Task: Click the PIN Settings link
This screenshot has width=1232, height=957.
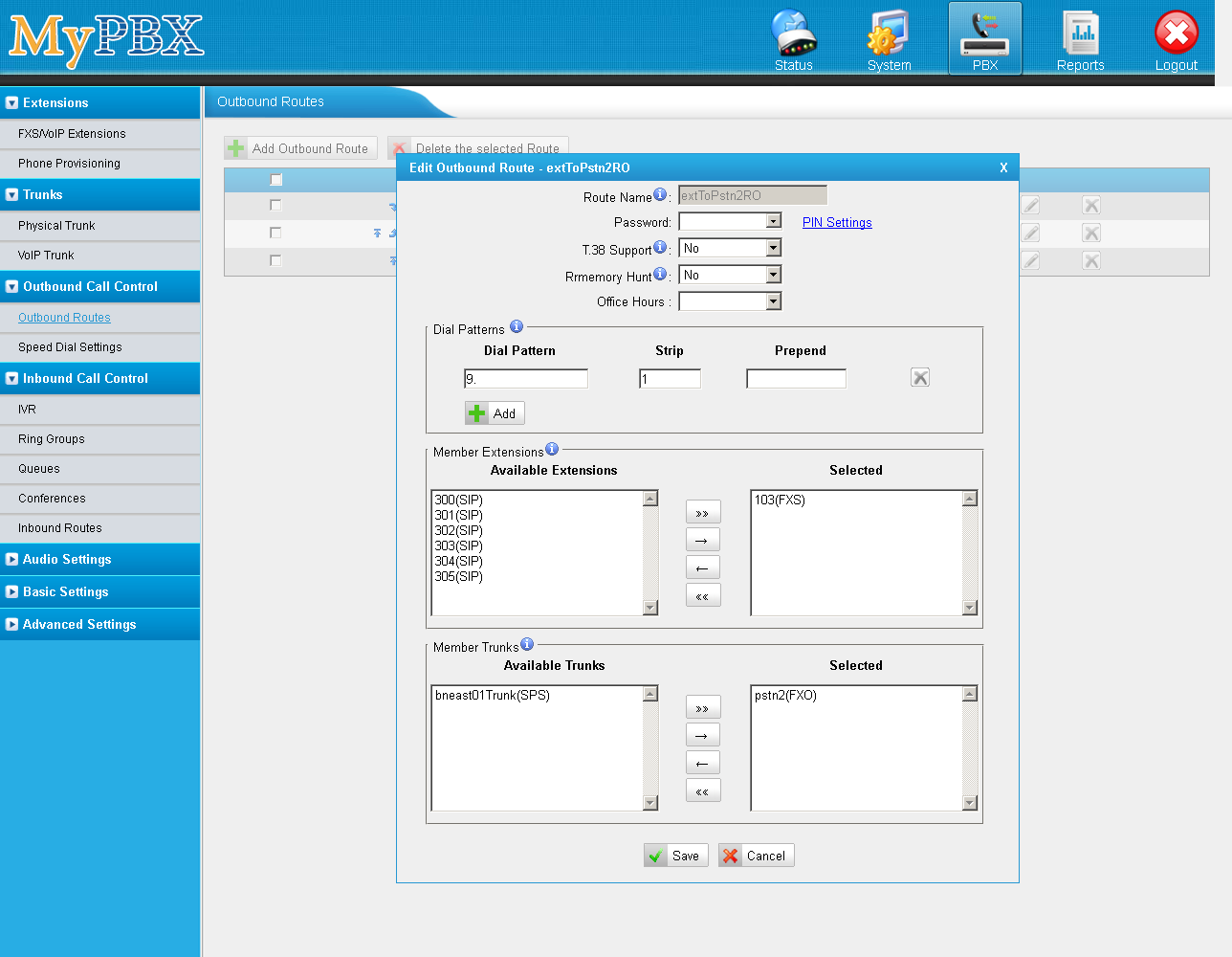Action: coord(837,222)
